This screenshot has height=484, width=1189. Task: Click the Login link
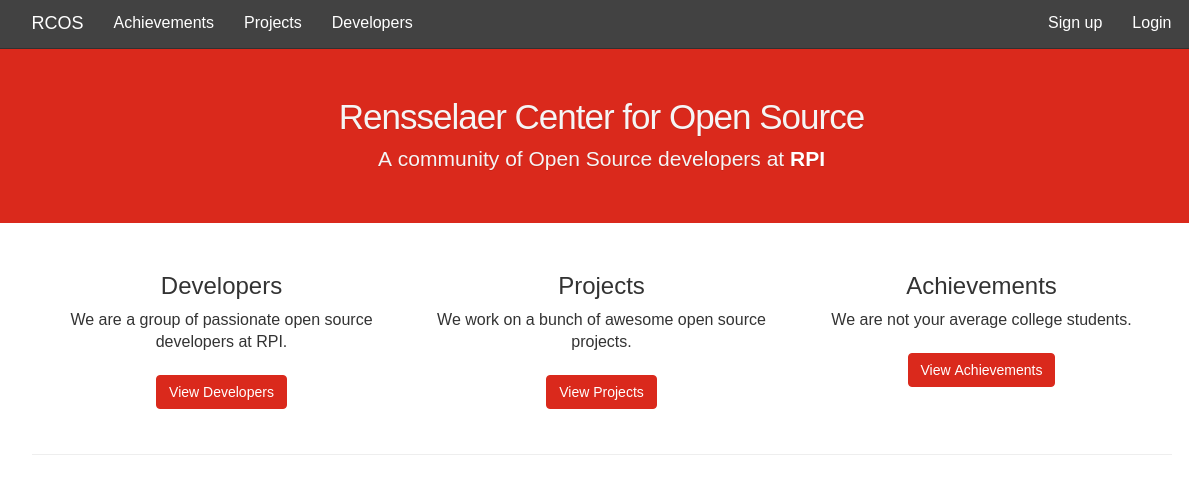1152,23
